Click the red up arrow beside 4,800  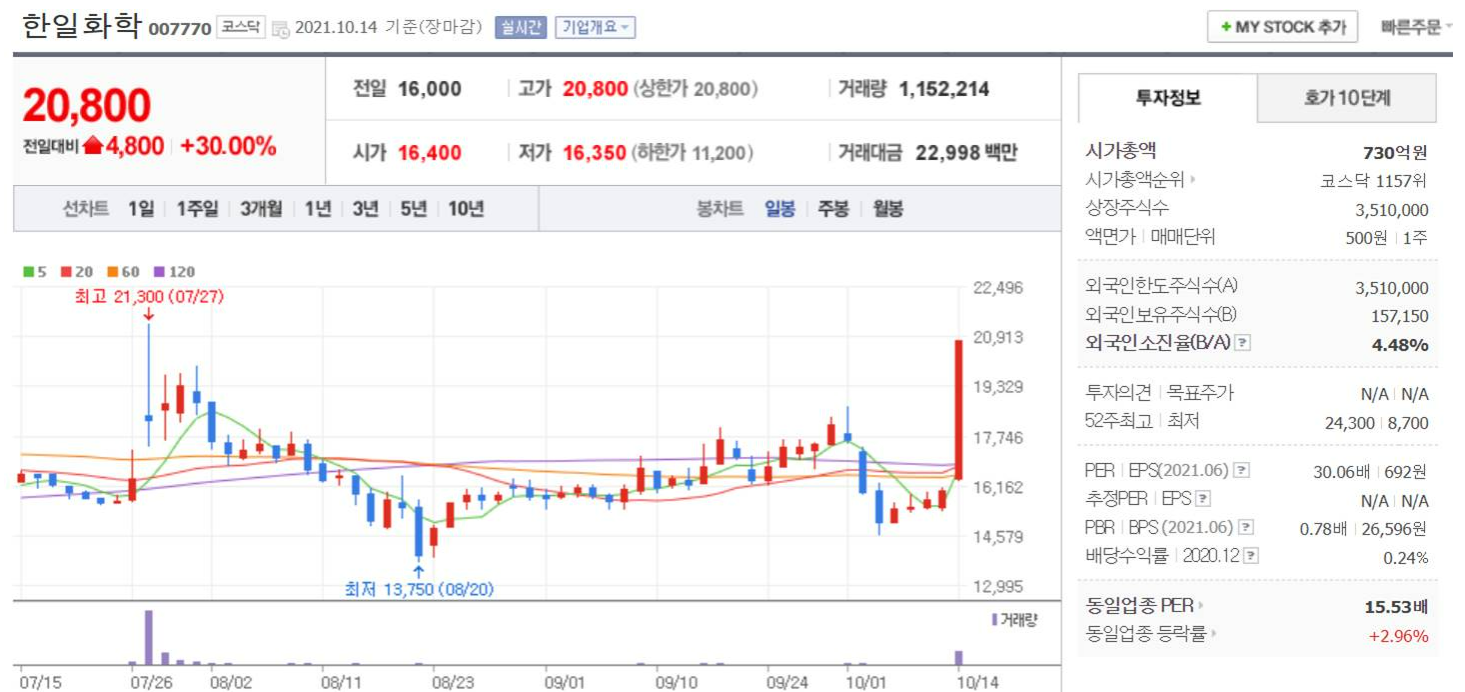[x=92, y=146]
